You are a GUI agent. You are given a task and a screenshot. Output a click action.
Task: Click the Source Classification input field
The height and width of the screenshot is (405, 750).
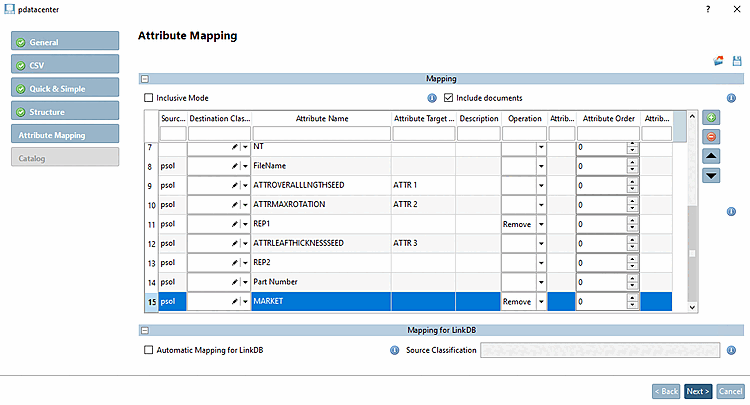600,350
